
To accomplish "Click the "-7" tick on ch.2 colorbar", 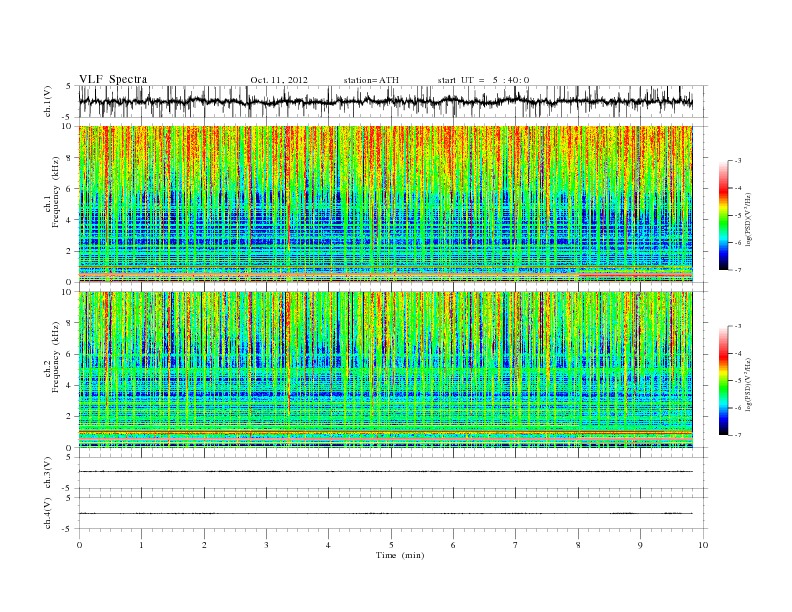I will [x=737, y=435].
